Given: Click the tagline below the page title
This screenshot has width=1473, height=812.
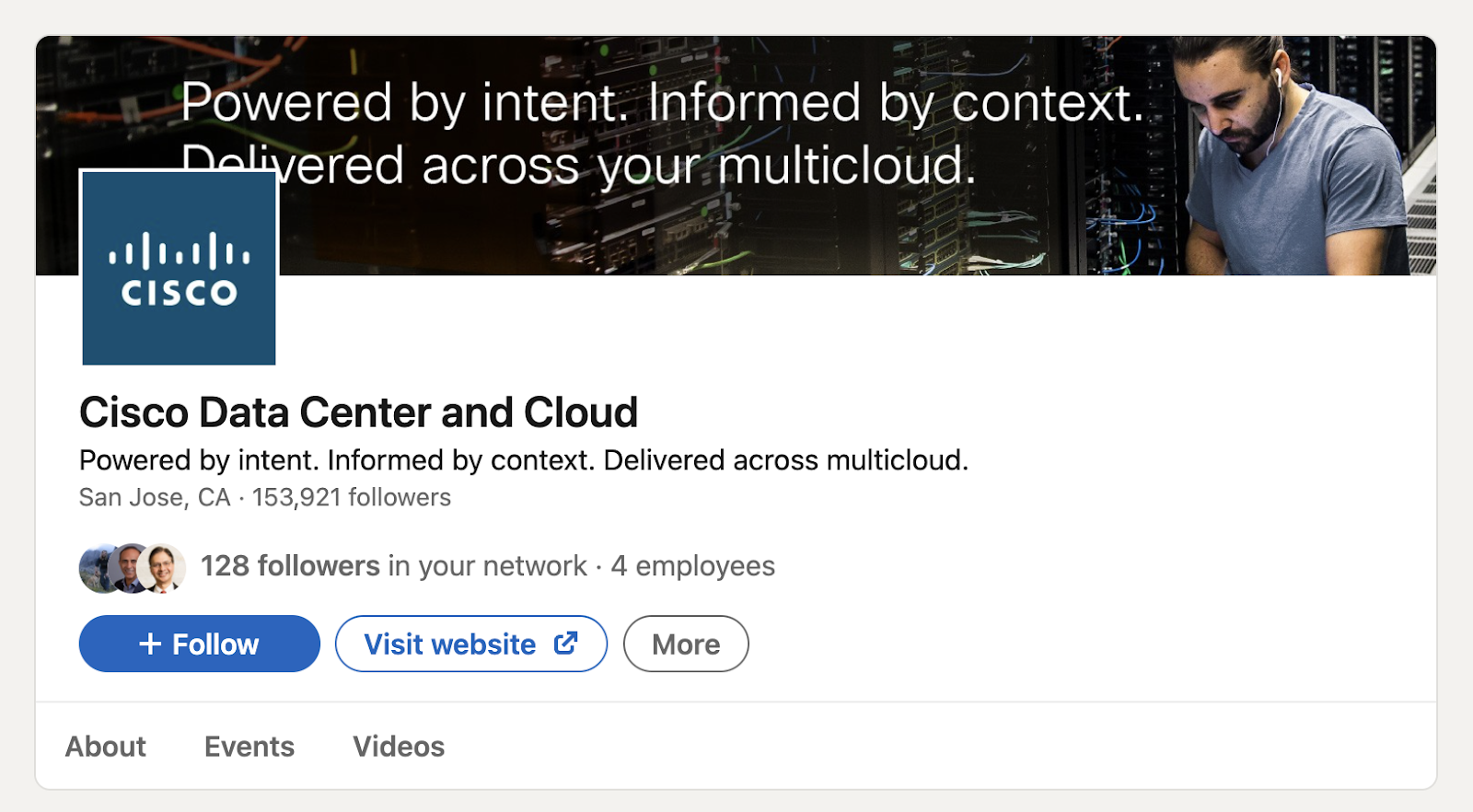Looking at the screenshot, I should coord(524,459).
